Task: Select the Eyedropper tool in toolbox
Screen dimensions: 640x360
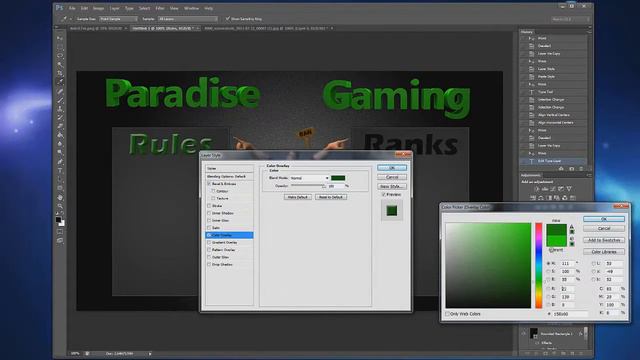Action: (60, 82)
